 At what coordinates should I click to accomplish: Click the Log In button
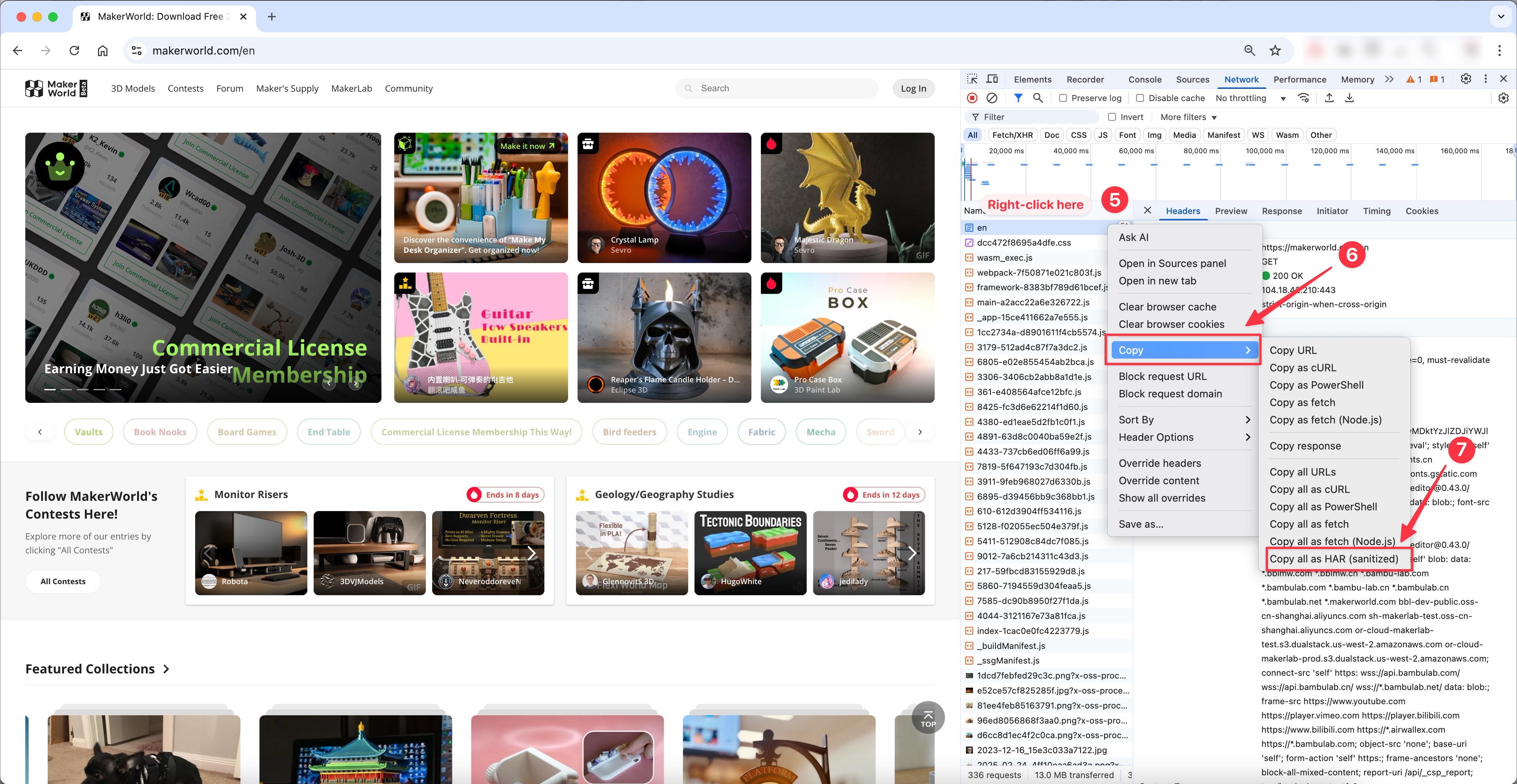pos(913,88)
